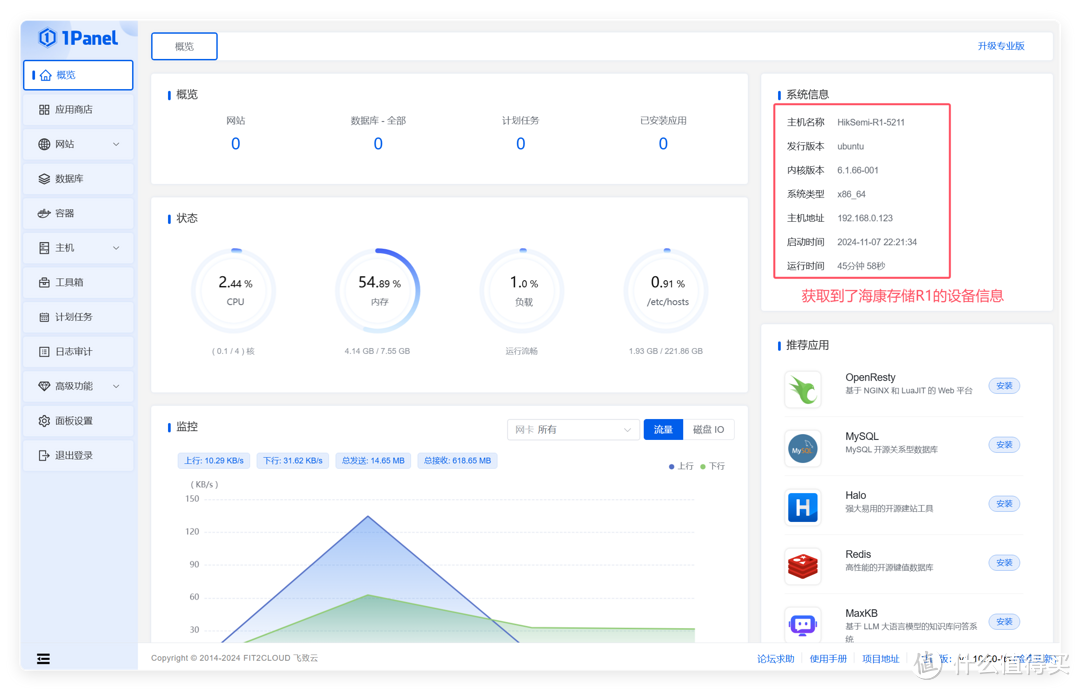This screenshot has height=690, width=1080.
Task: Select the 概览 tab at top
Action: [x=184, y=46]
